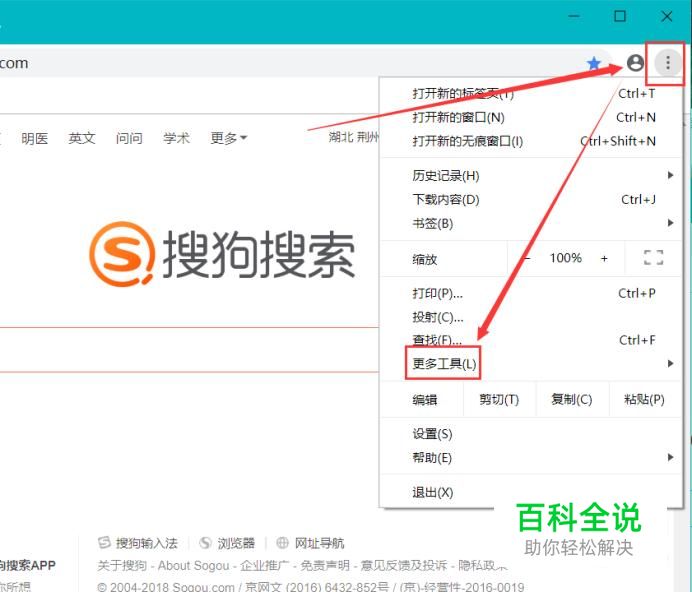Click the Sogou orange S logo
Viewport: 692px width, 592px height.
[122, 254]
